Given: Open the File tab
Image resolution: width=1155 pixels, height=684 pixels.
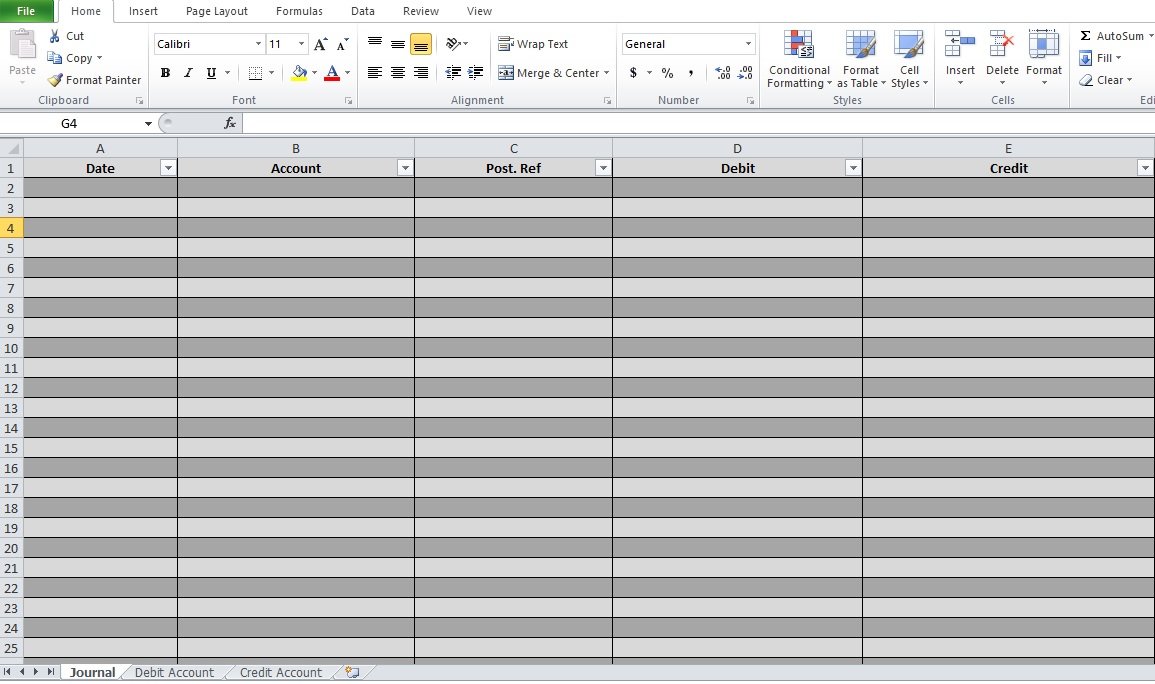Looking at the screenshot, I should [x=26, y=11].
